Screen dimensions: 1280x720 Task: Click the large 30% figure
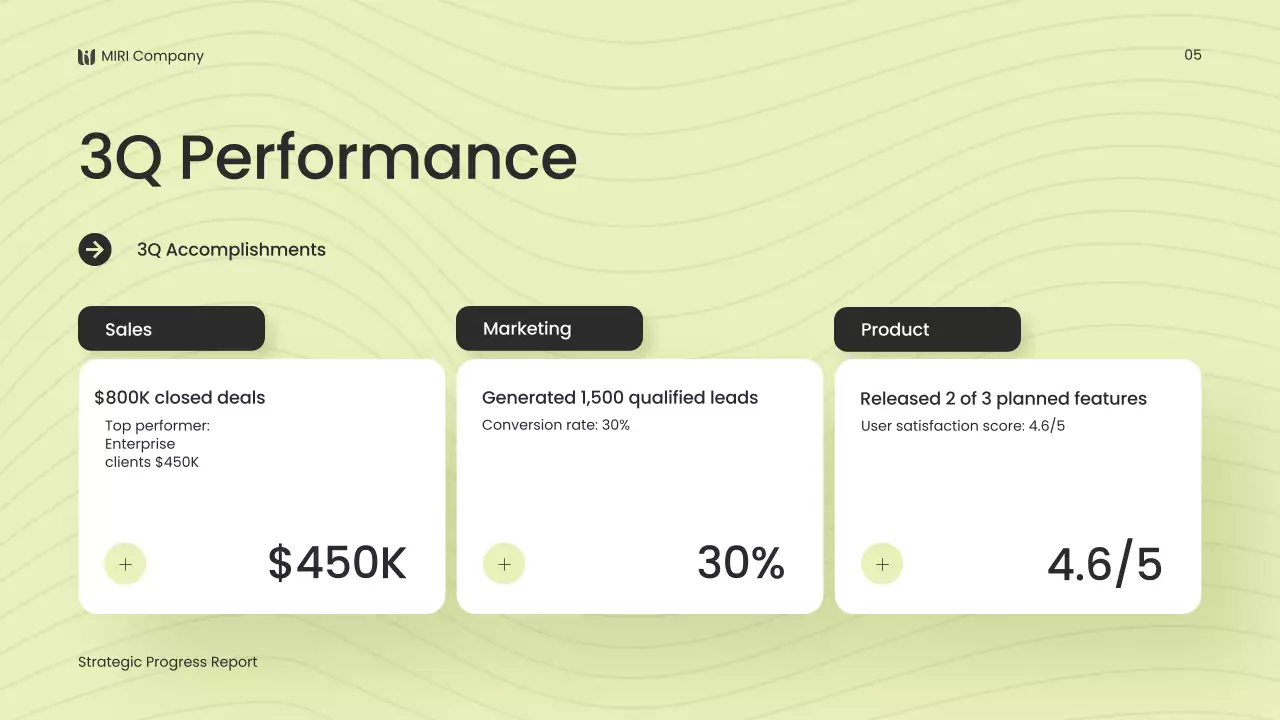(x=740, y=563)
